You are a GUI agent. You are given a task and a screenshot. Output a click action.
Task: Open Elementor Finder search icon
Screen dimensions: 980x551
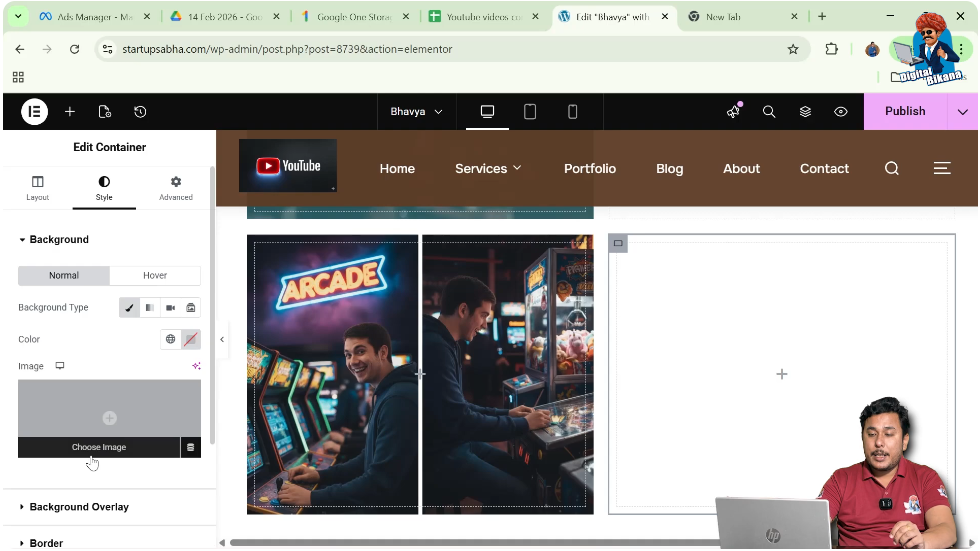pos(769,112)
